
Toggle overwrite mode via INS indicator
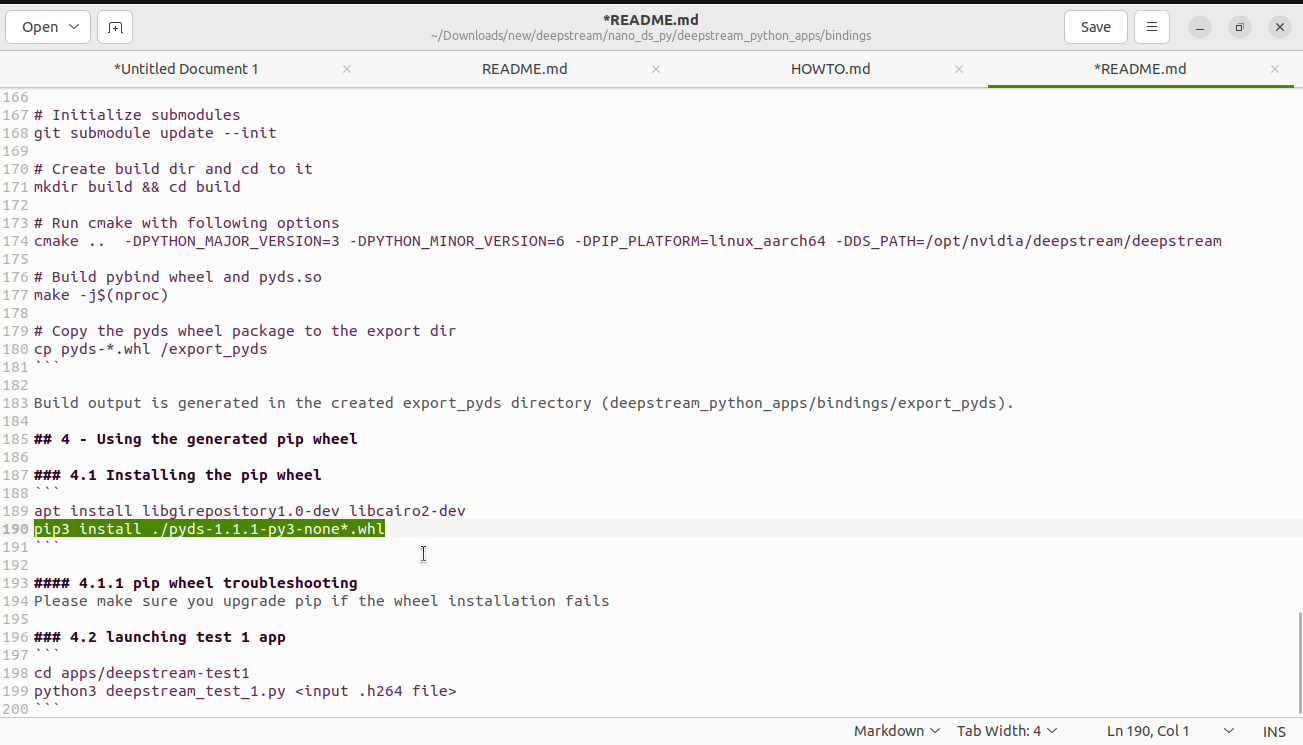pyautogui.click(x=1274, y=731)
